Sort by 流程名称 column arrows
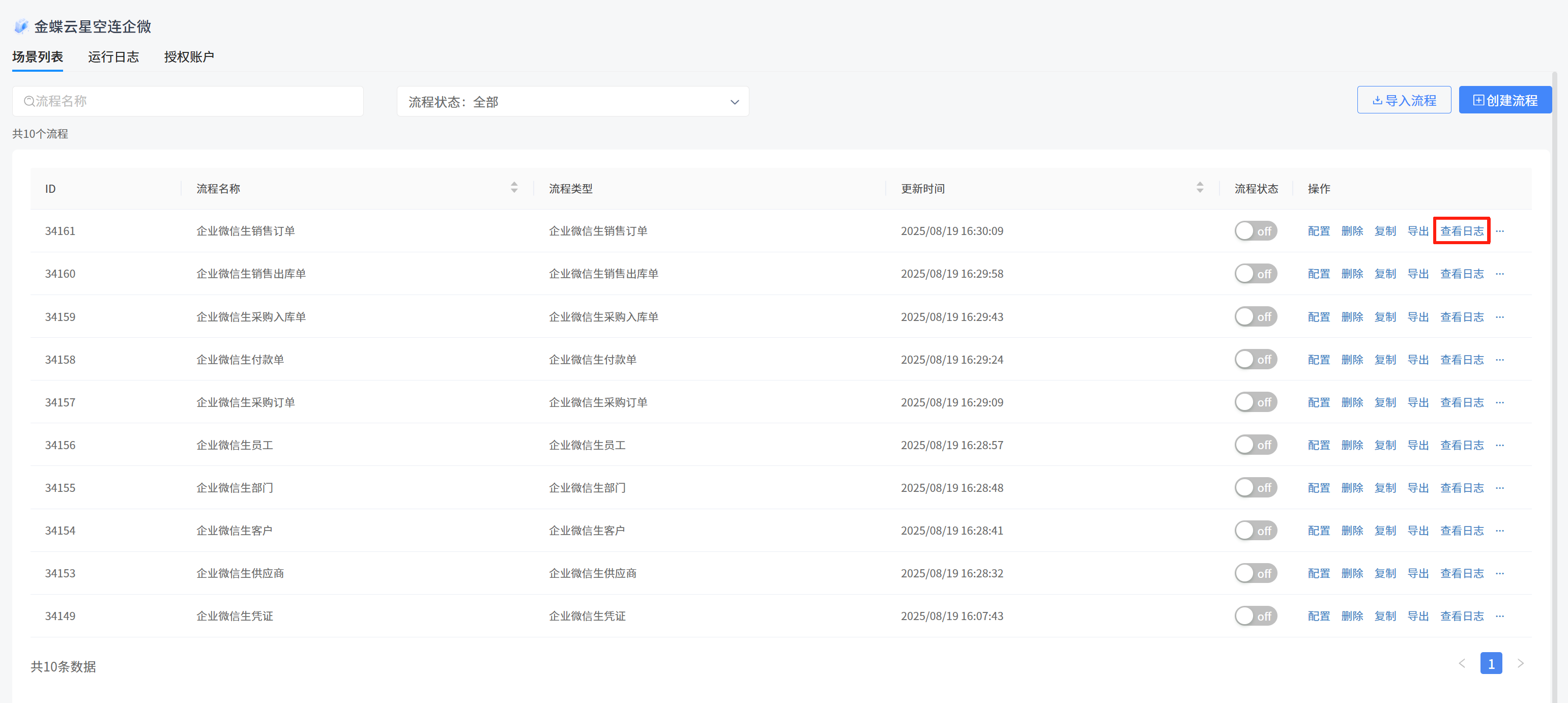The image size is (1568, 703). [x=514, y=188]
